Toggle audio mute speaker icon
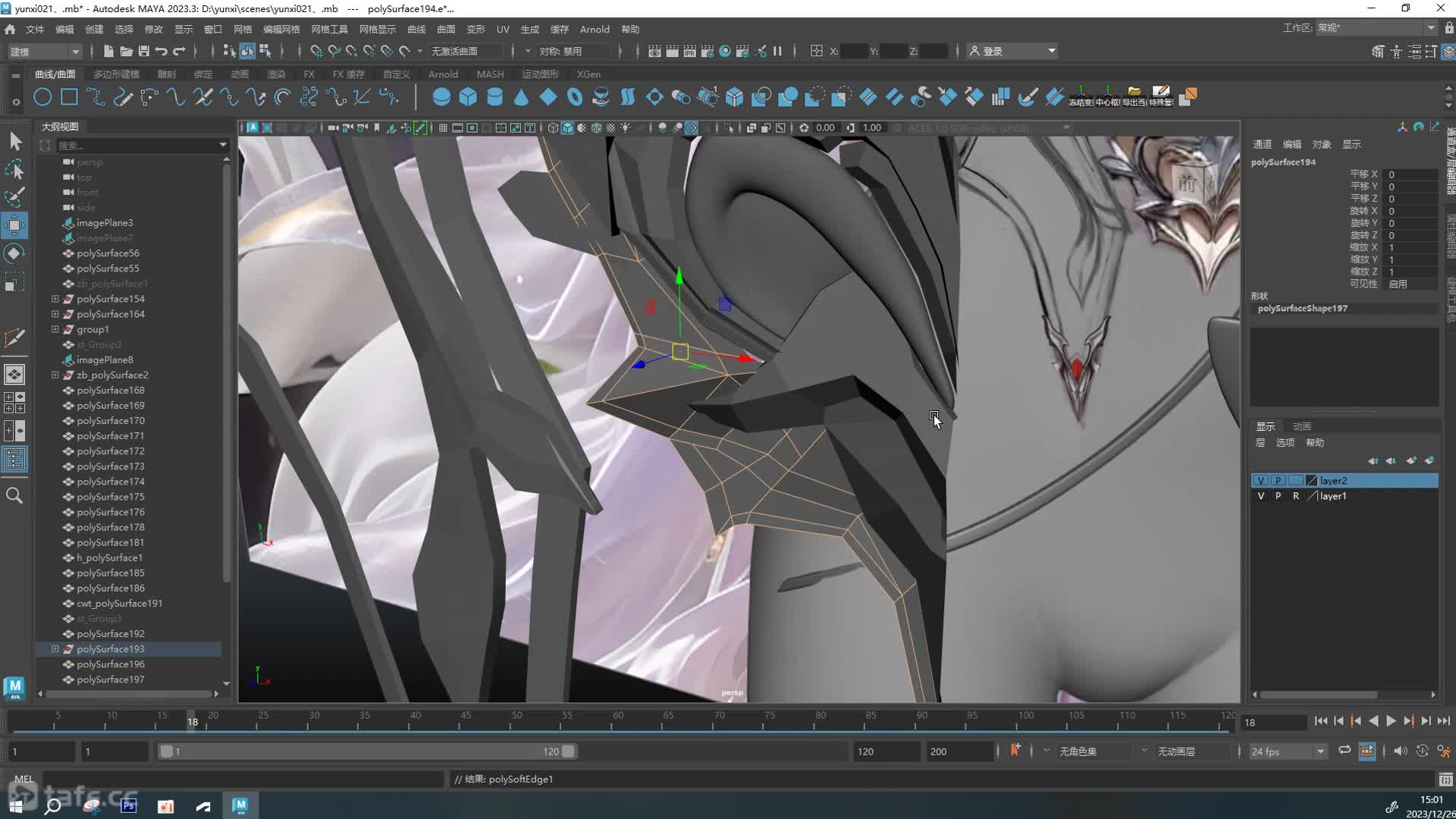The image size is (1456, 819). [x=1400, y=751]
